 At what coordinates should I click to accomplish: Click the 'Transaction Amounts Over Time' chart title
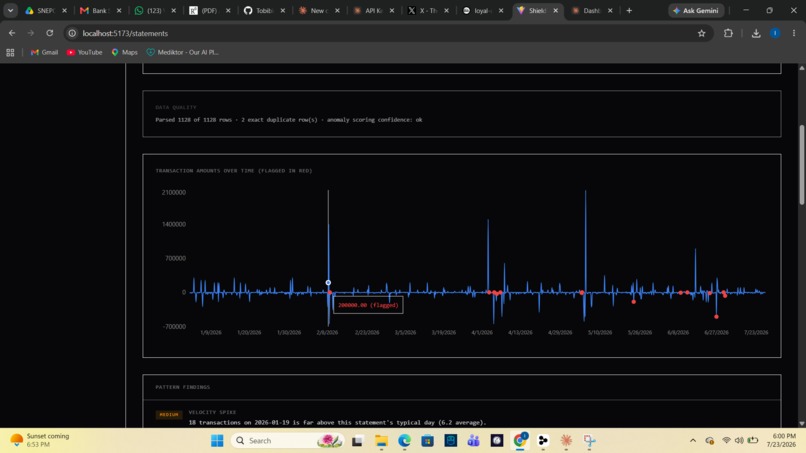233,170
